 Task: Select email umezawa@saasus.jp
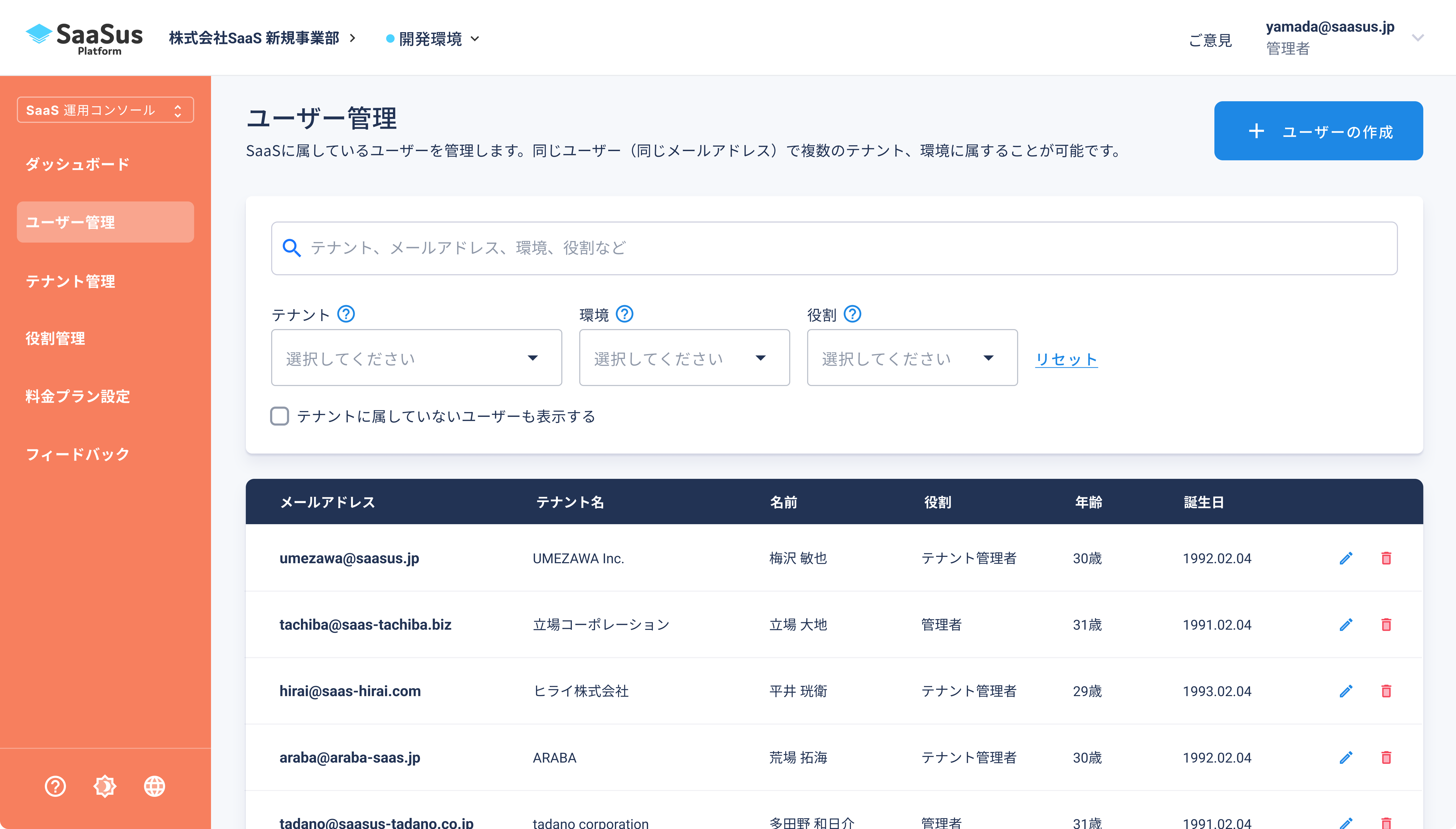point(349,558)
